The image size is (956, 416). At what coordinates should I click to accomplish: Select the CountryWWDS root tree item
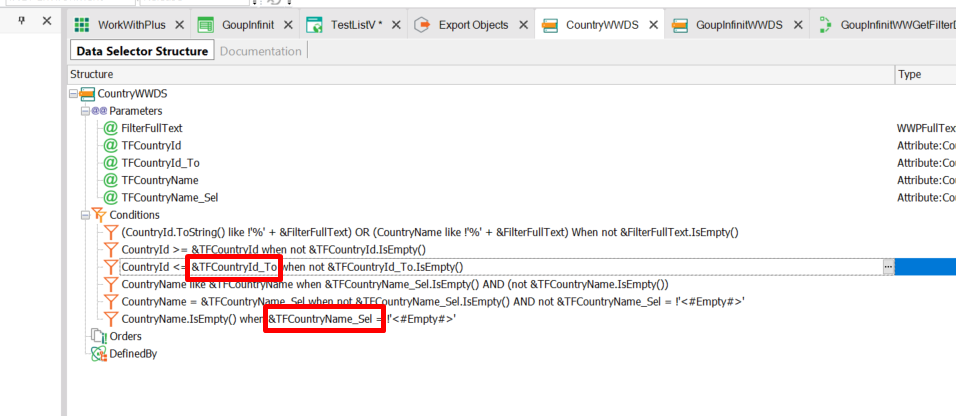click(132, 94)
